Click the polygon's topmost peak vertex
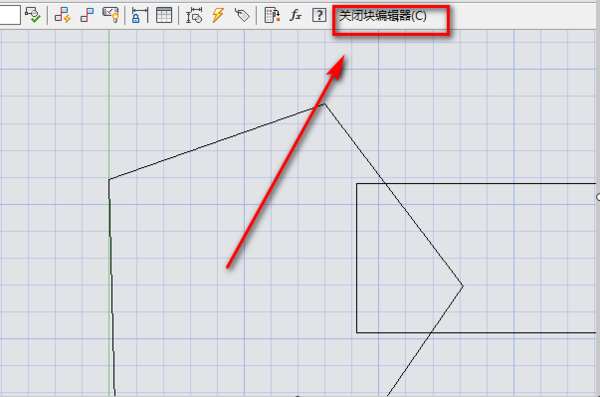The image size is (600, 397). [324, 104]
